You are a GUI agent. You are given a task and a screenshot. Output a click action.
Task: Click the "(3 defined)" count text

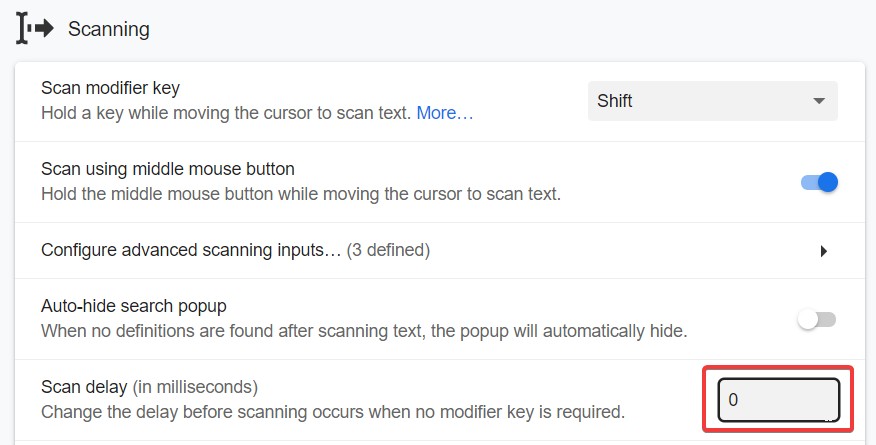(x=388, y=250)
